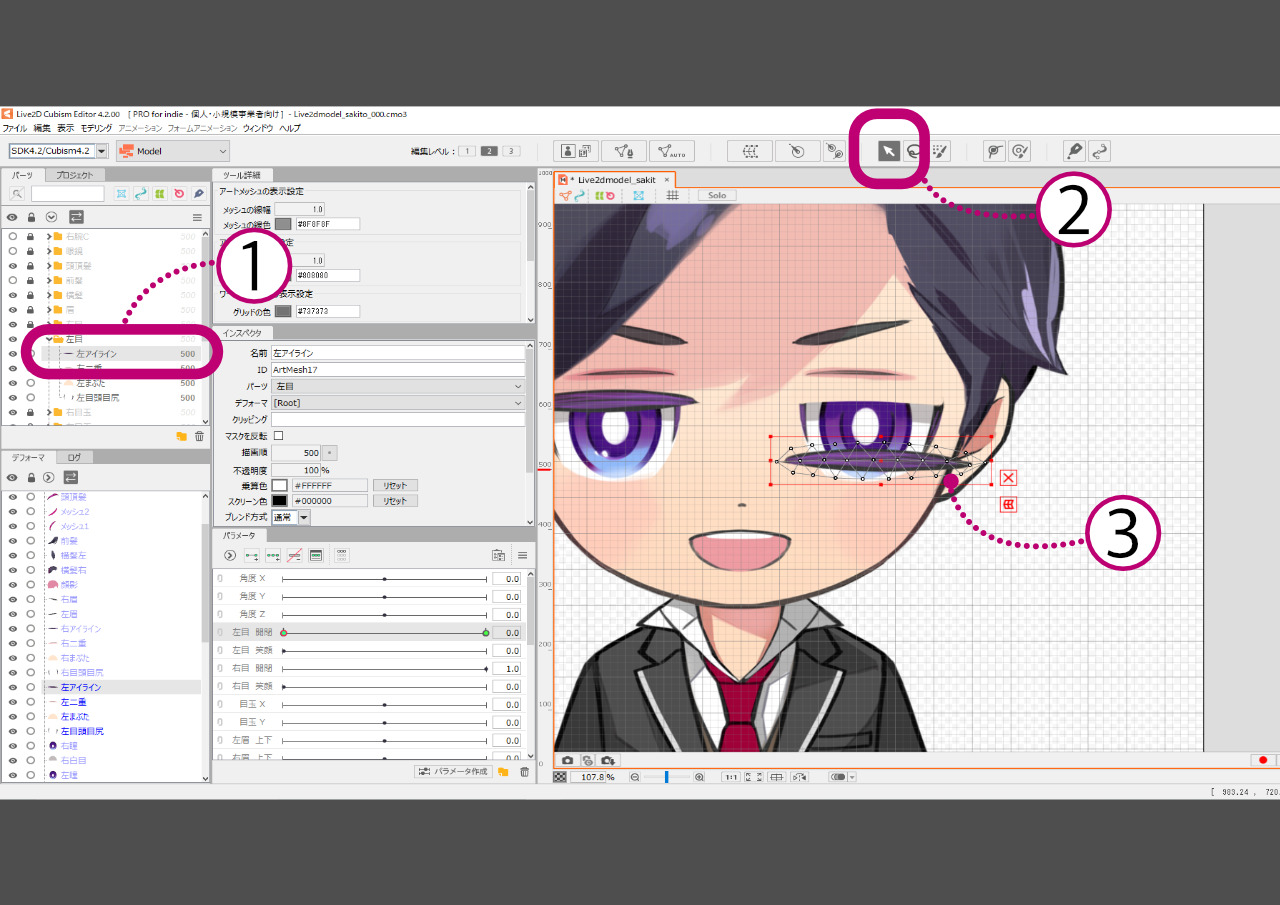Reset スクリーン色 screen color
1280x905 pixels.
pyautogui.click(x=395, y=500)
